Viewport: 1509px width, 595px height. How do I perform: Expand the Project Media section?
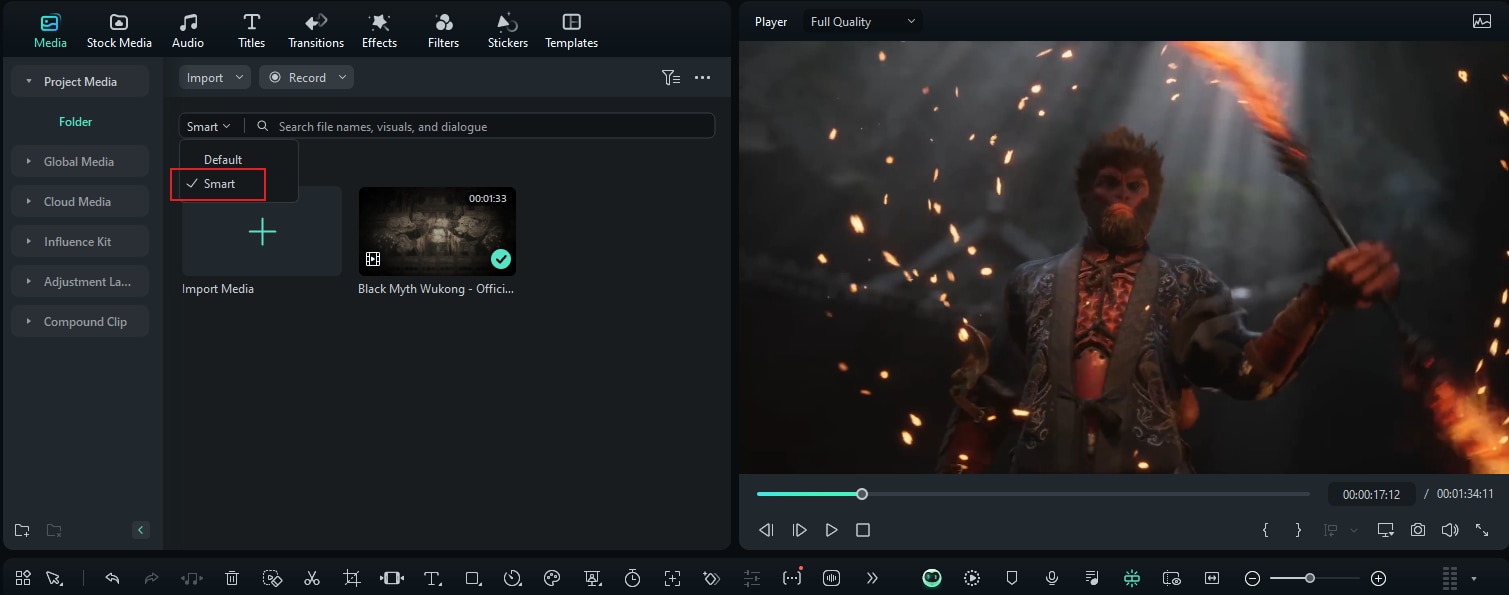[x=80, y=81]
